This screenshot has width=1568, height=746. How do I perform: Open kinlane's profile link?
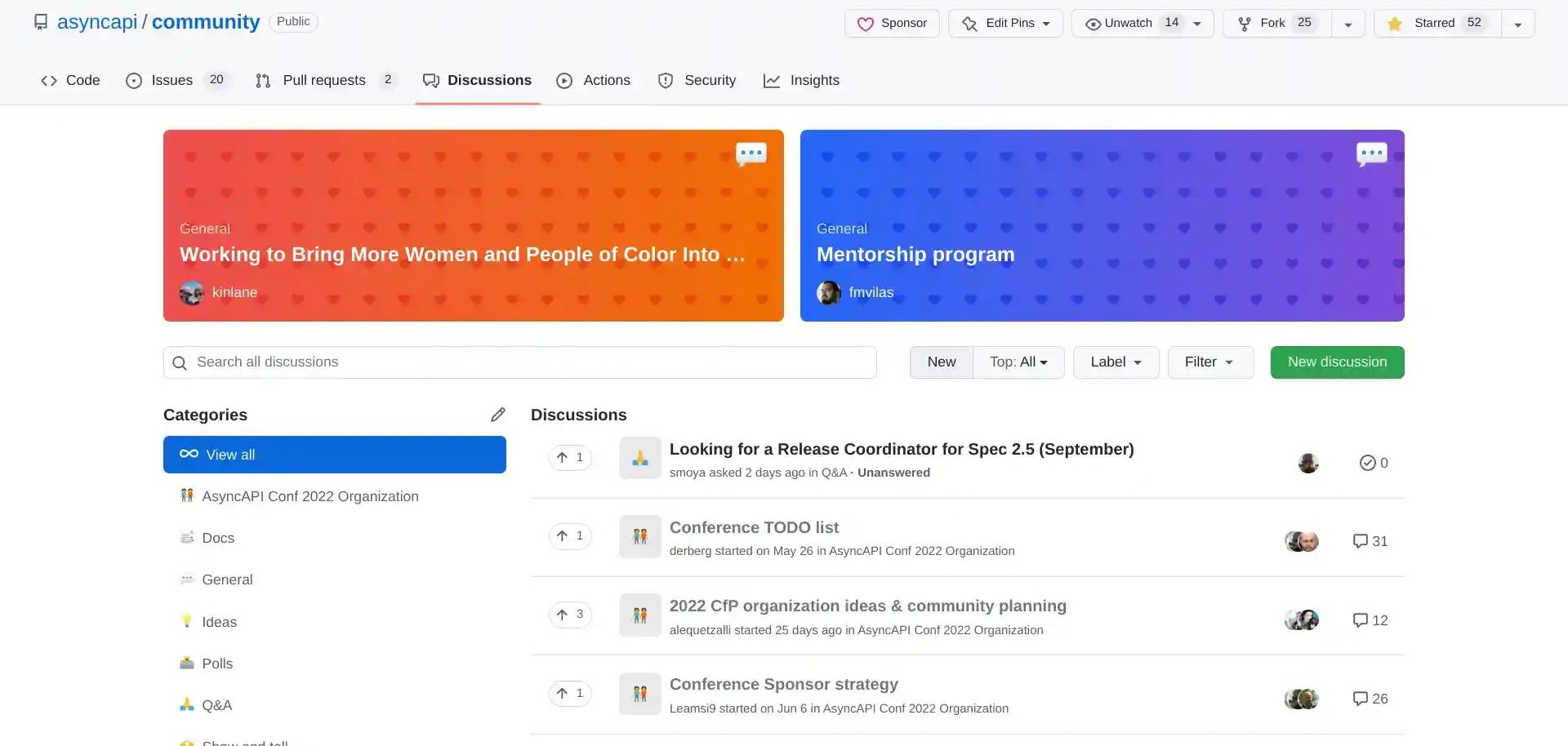click(x=234, y=292)
